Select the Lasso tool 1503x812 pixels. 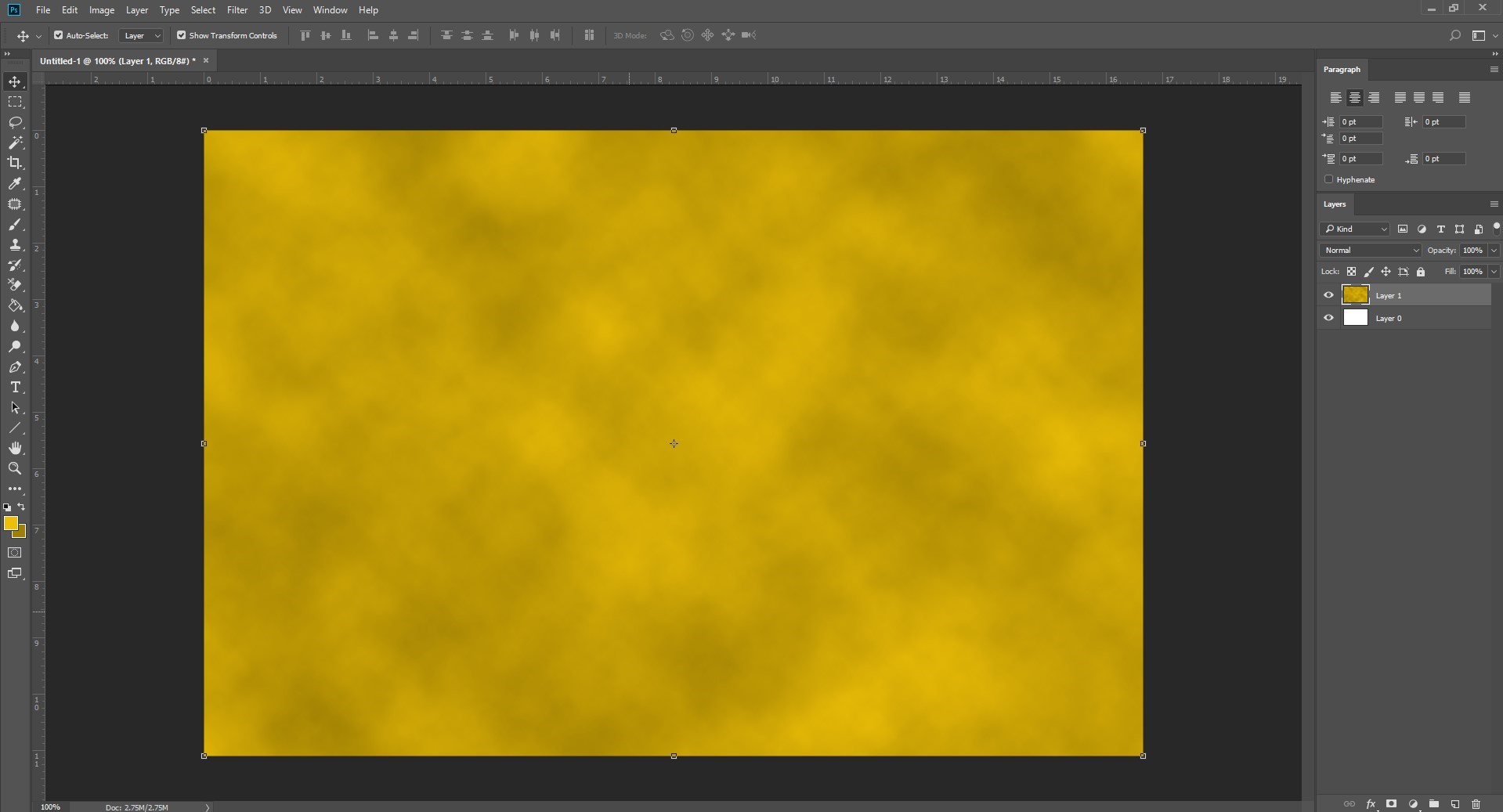click(15, 122)
